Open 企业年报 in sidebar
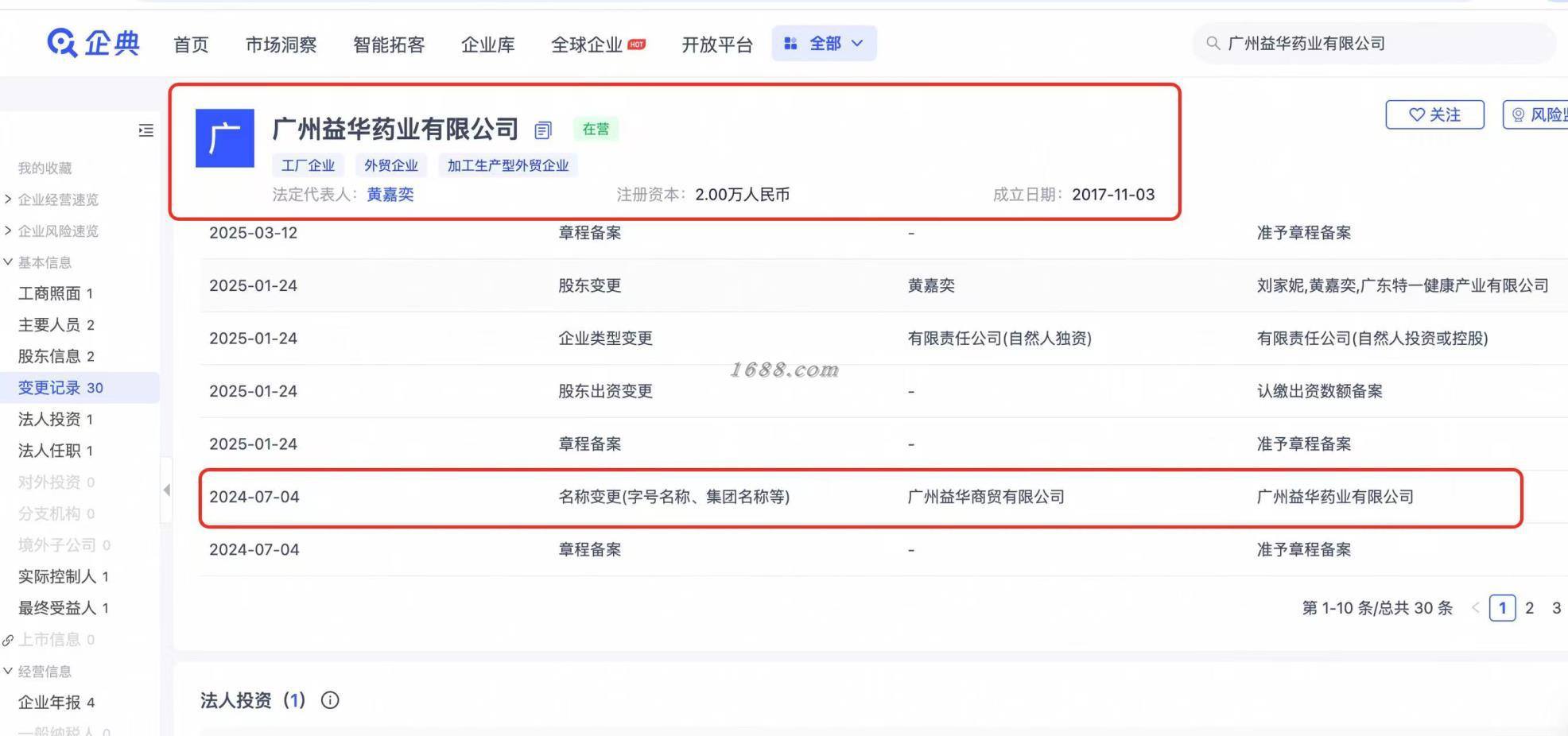 56,703
